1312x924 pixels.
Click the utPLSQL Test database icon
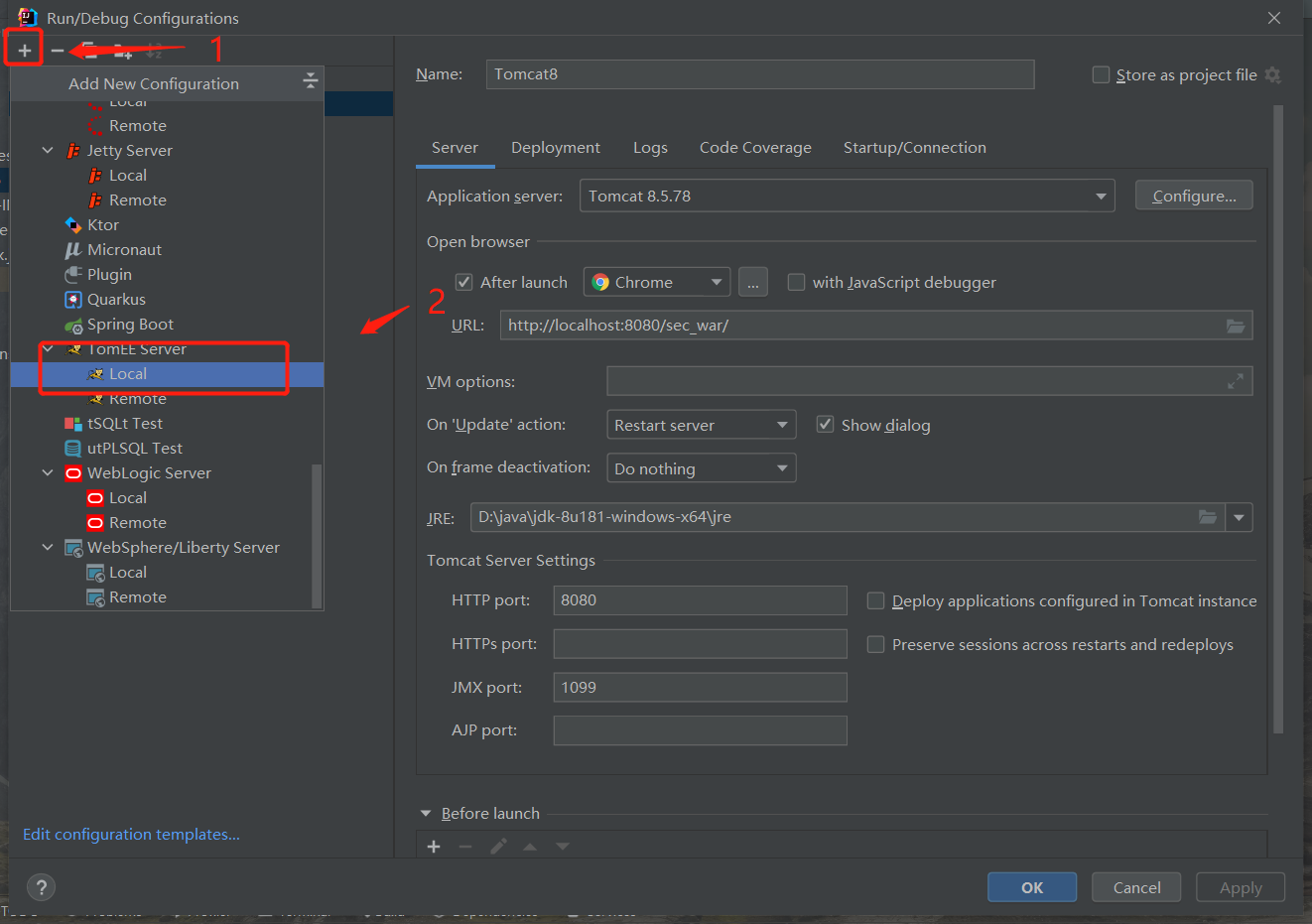pyautogui.click(x=72, y=449)
